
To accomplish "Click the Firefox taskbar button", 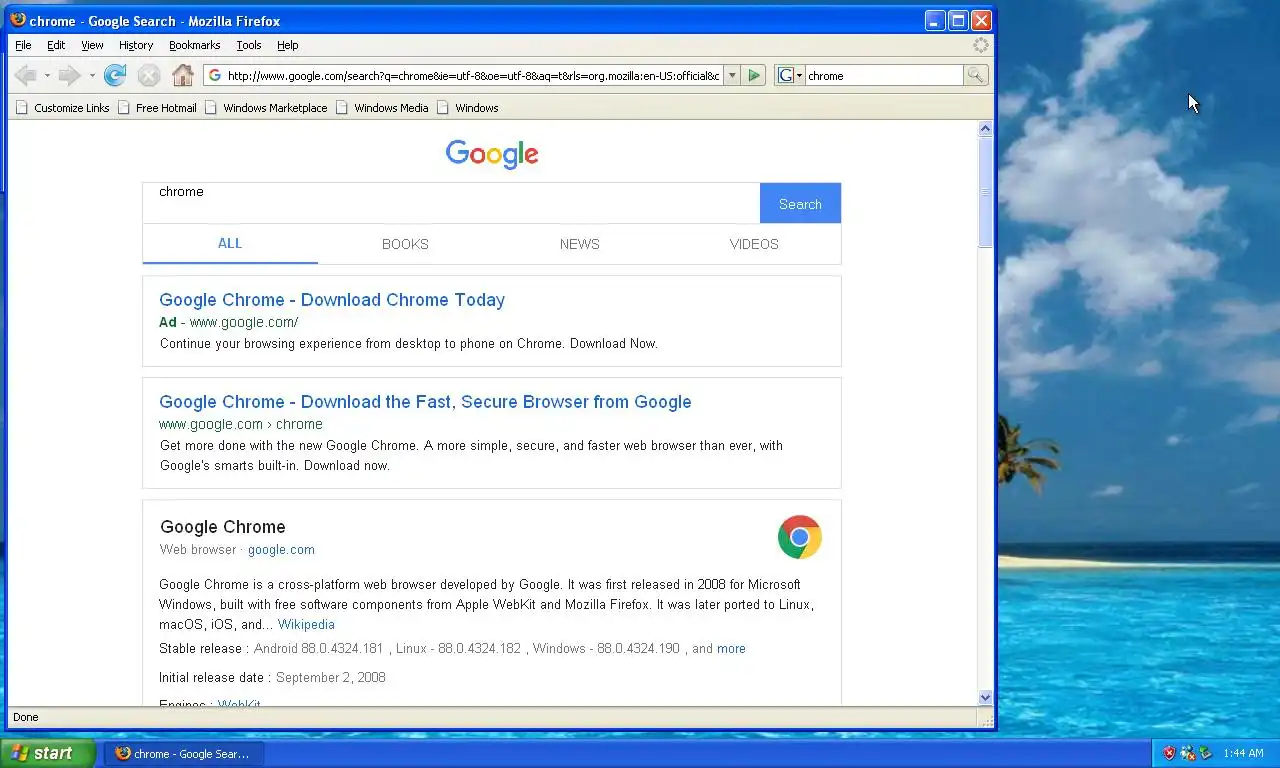I will tap(182, 753).
